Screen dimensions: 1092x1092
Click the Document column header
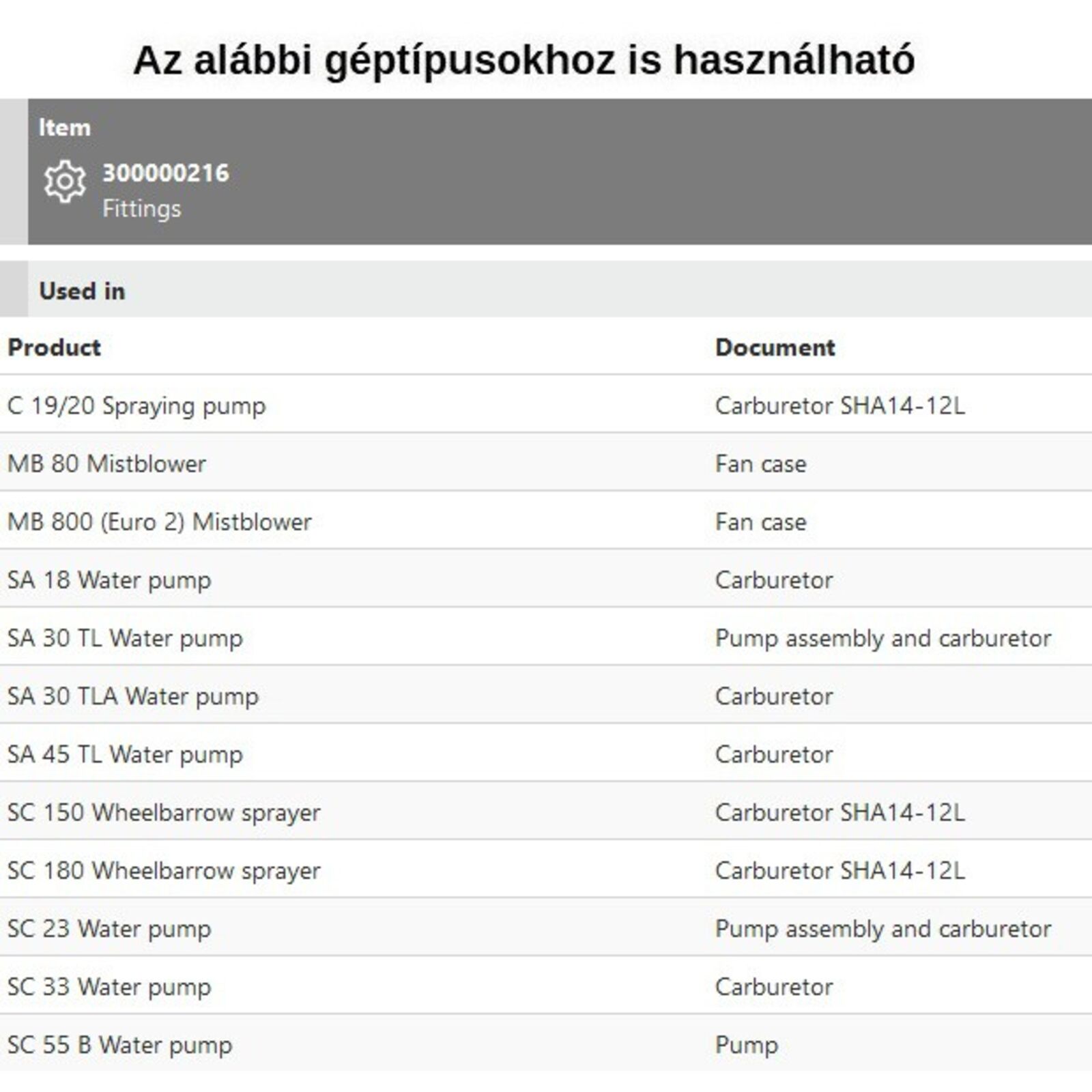tap(775, 347)
